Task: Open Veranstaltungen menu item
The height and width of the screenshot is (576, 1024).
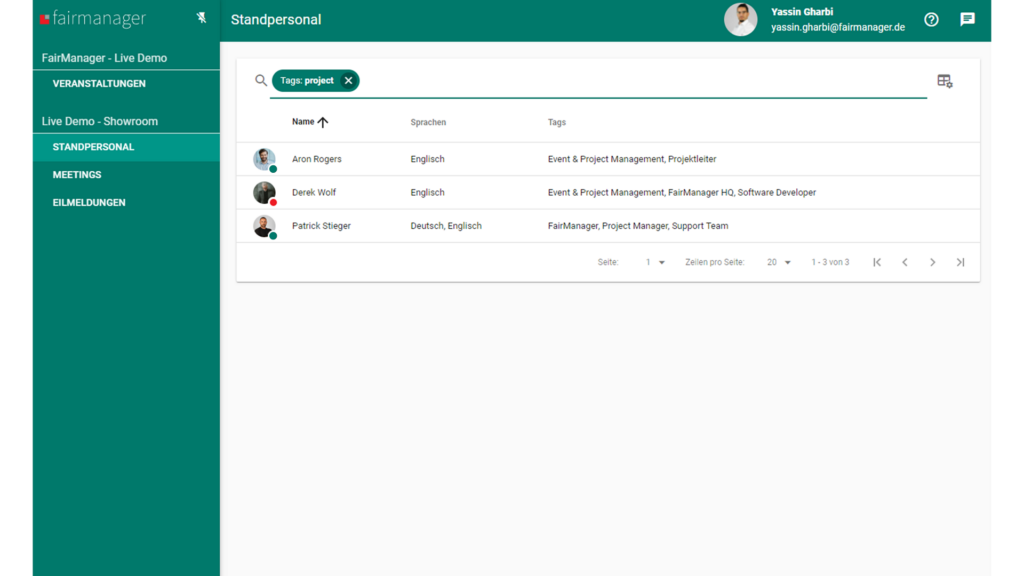Action: (99, 84)
